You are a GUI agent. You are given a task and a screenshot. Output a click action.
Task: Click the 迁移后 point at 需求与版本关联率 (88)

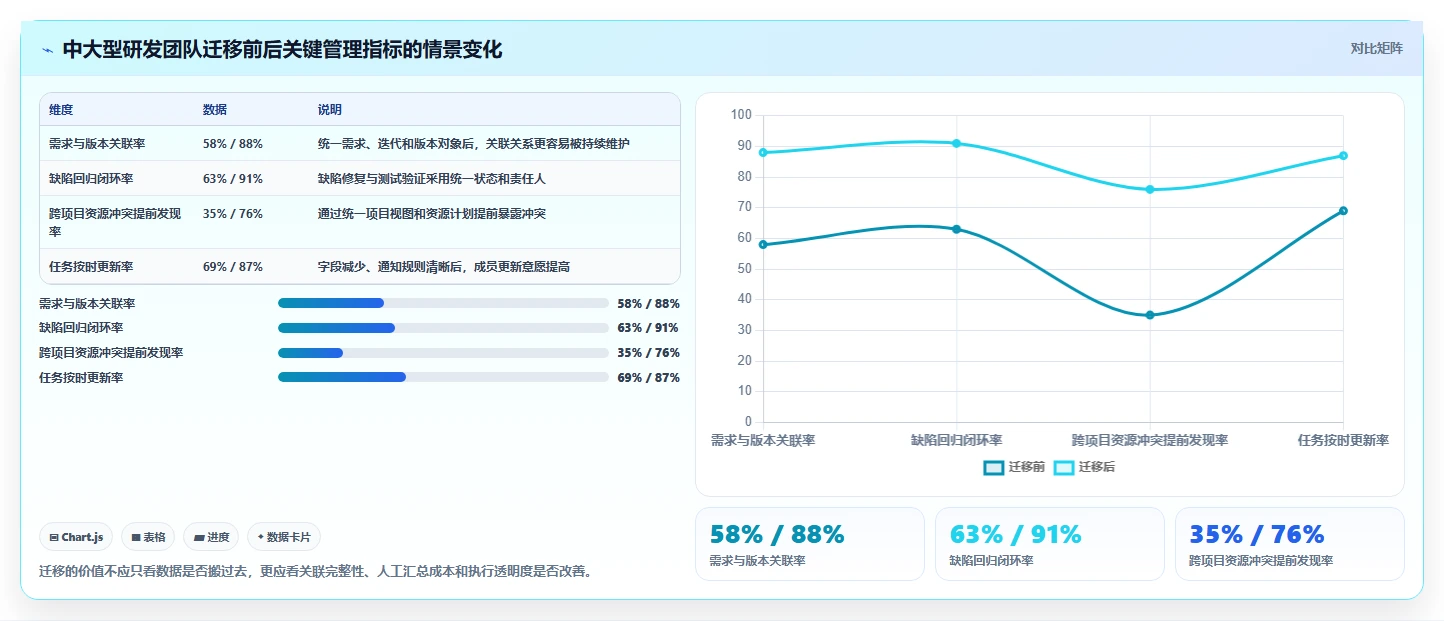(x=763, y=153)
